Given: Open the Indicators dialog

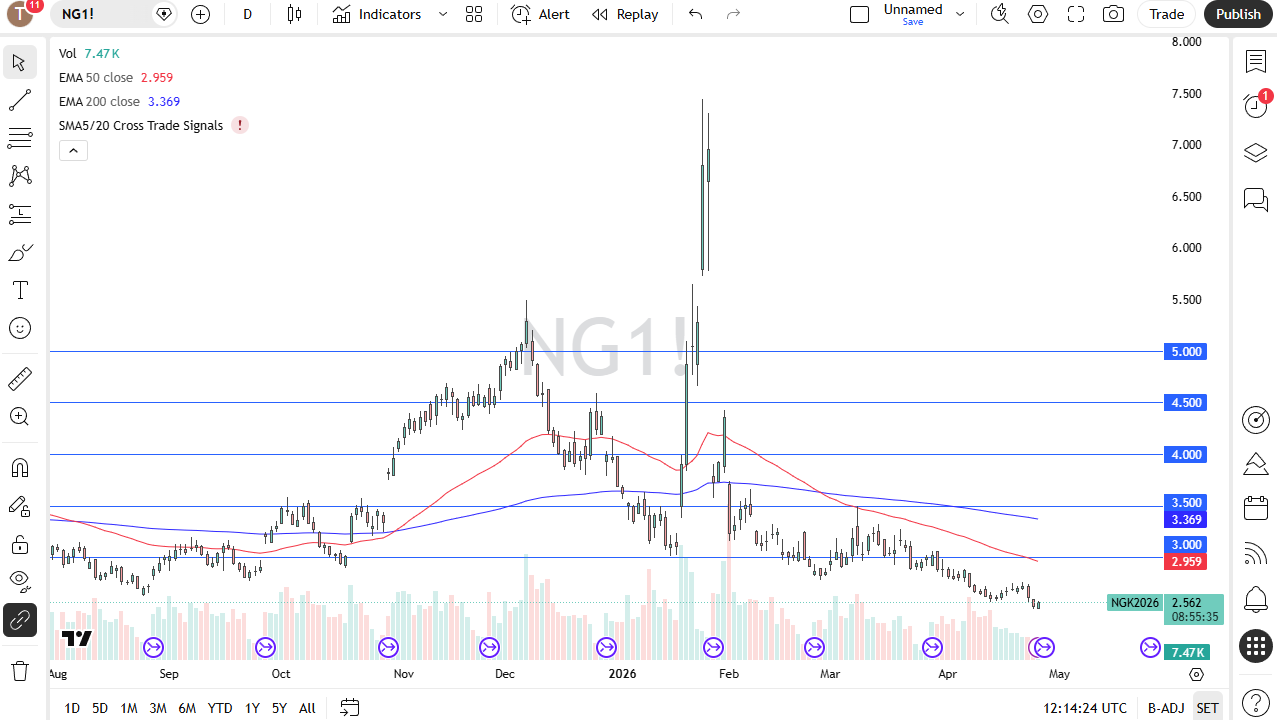Looking at the screenshot, I should (x=377, y=14).
